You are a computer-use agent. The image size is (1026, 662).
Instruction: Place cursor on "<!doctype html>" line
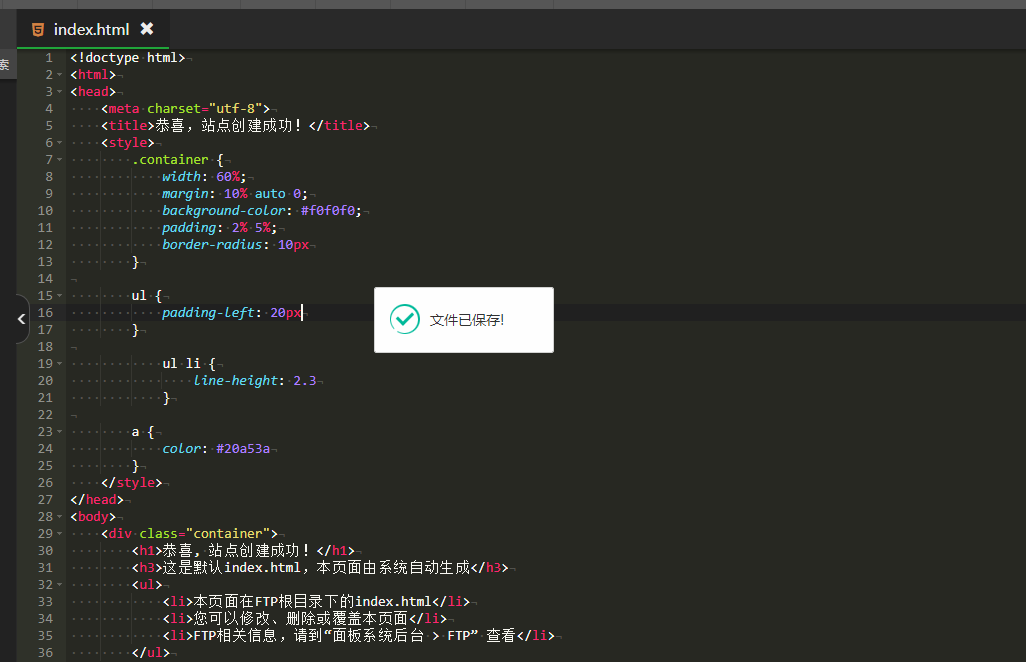[x=128, y=58]
